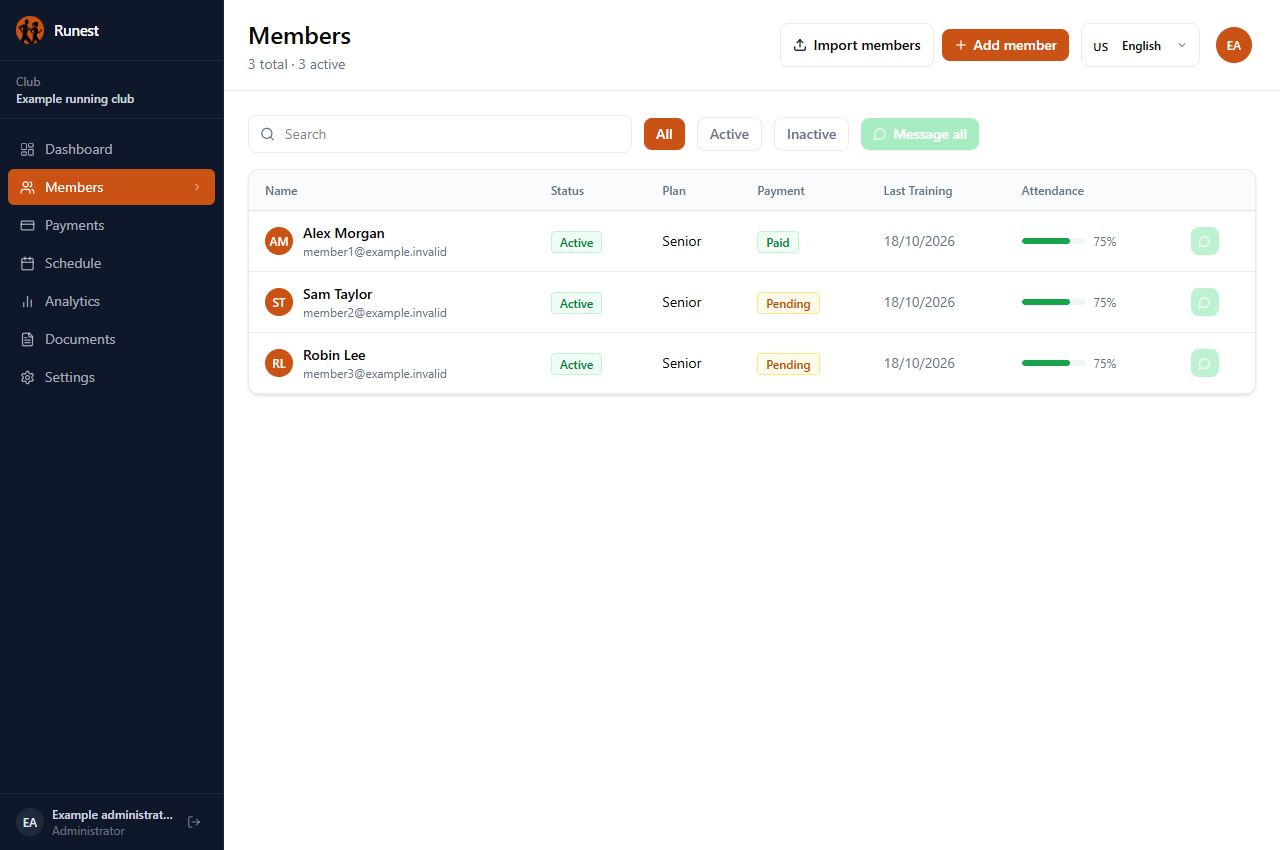Click the search magnifier icon
1280x850 pixels.
267,134
